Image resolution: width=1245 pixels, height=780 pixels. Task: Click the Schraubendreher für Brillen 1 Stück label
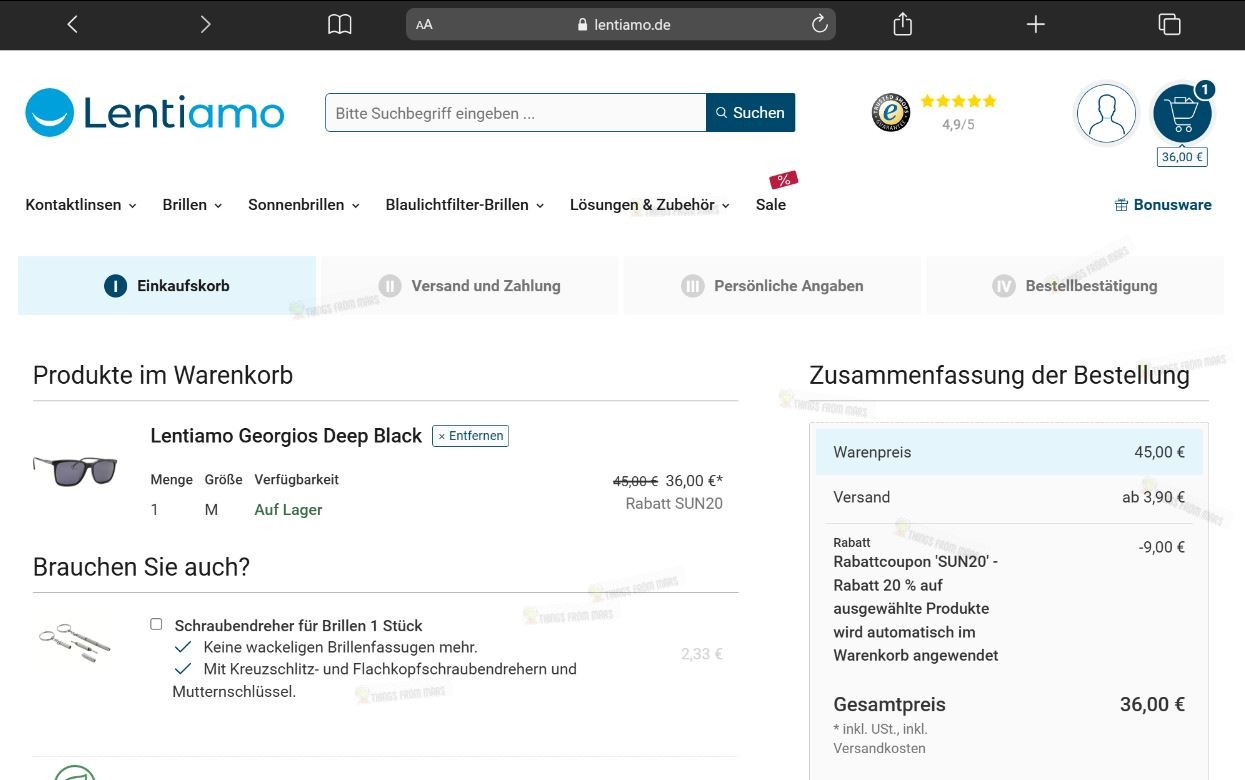(x=298, y=626)
